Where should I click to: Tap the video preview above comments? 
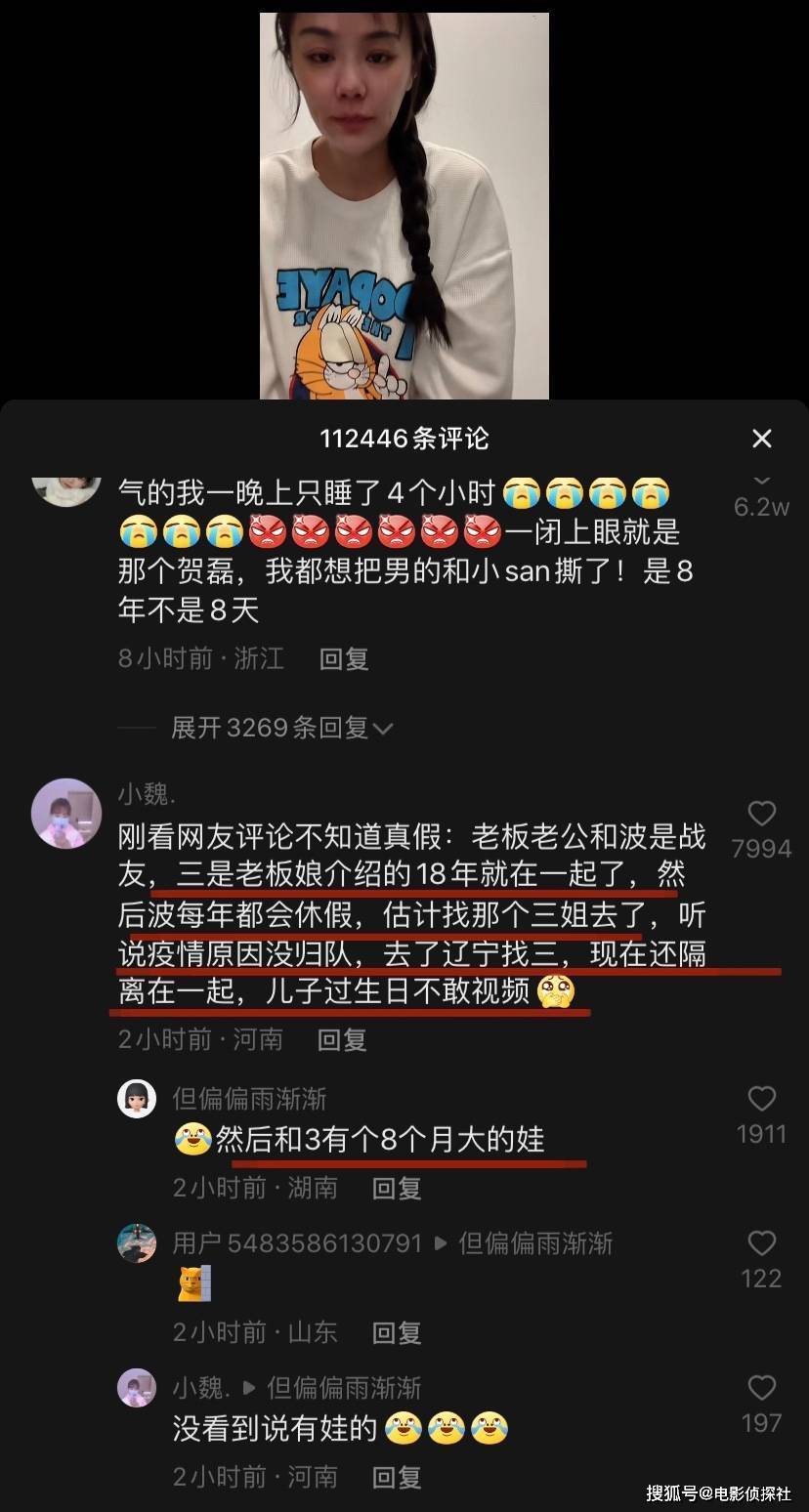(x=404, y=205)
